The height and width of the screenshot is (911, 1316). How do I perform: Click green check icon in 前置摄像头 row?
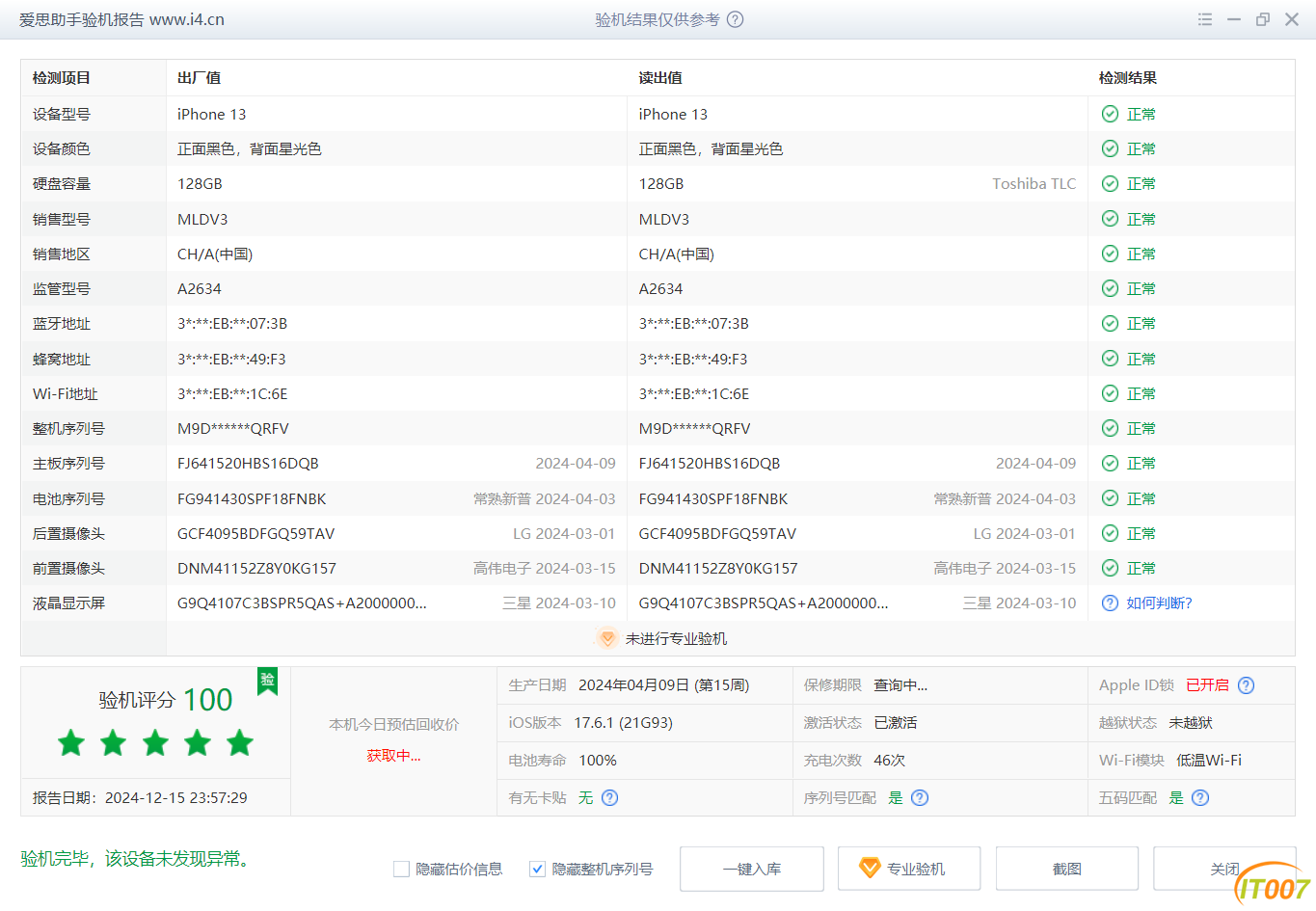(x=1110, y=568)
